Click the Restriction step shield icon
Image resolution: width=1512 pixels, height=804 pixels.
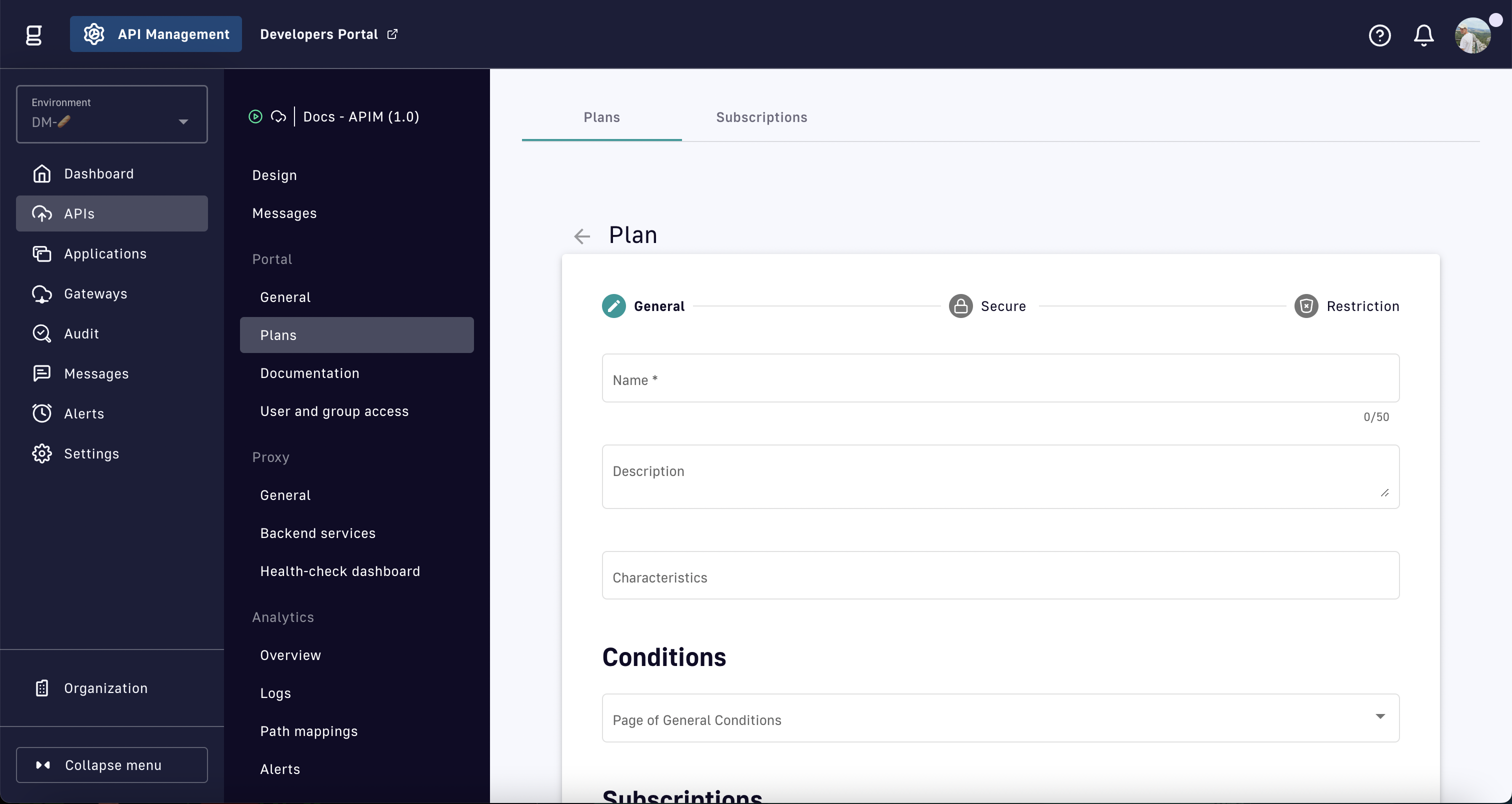1306,306
